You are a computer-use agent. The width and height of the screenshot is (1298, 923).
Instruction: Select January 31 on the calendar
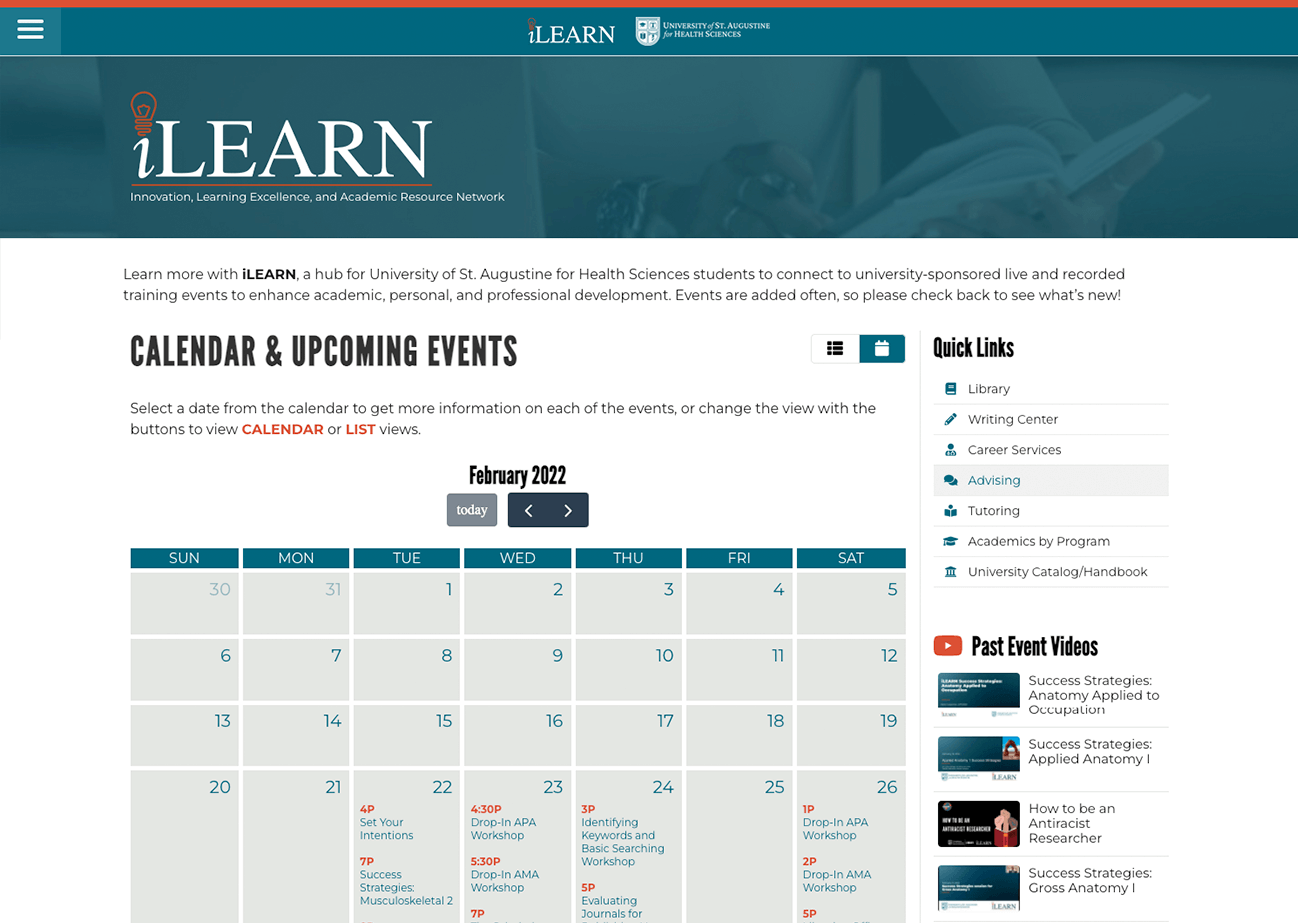point(296,603)
